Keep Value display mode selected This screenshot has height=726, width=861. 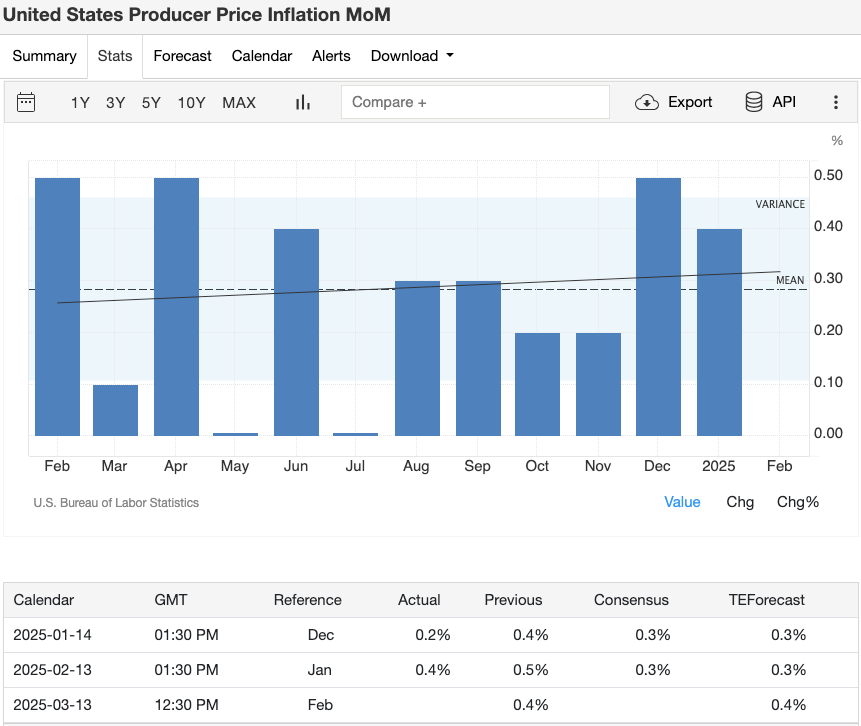click(x=682, y=502)
